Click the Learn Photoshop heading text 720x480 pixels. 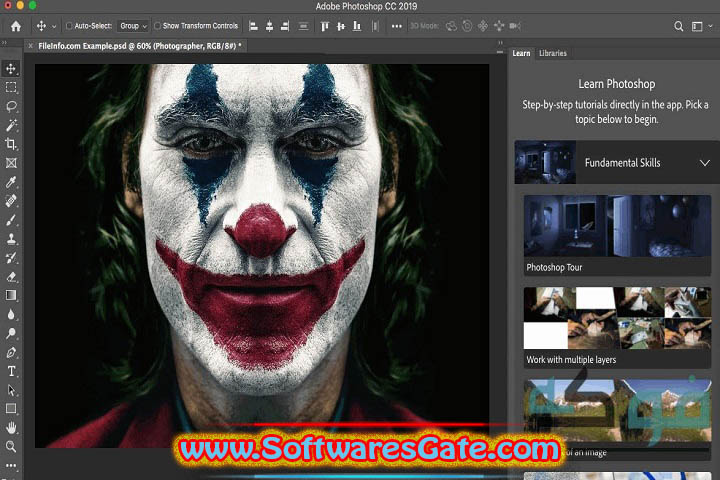(x=617, y=84)
